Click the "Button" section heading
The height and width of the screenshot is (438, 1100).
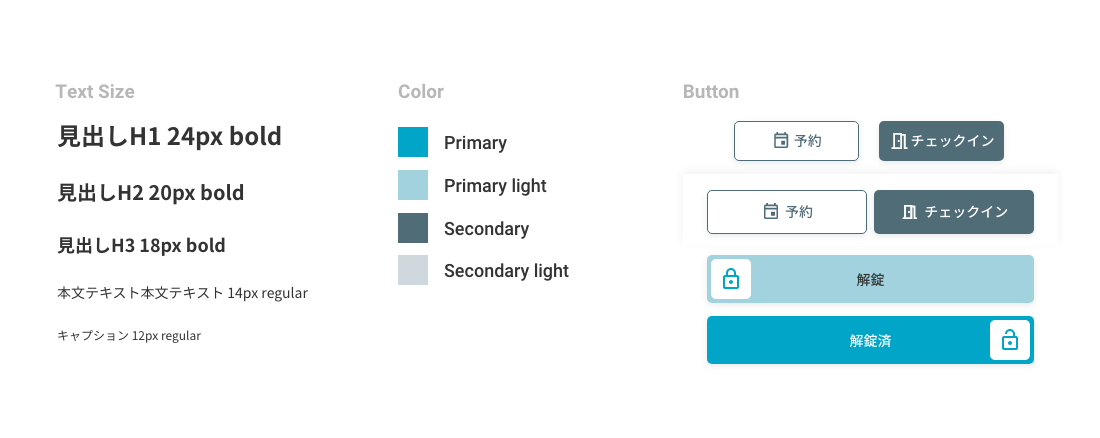point(711,92)
